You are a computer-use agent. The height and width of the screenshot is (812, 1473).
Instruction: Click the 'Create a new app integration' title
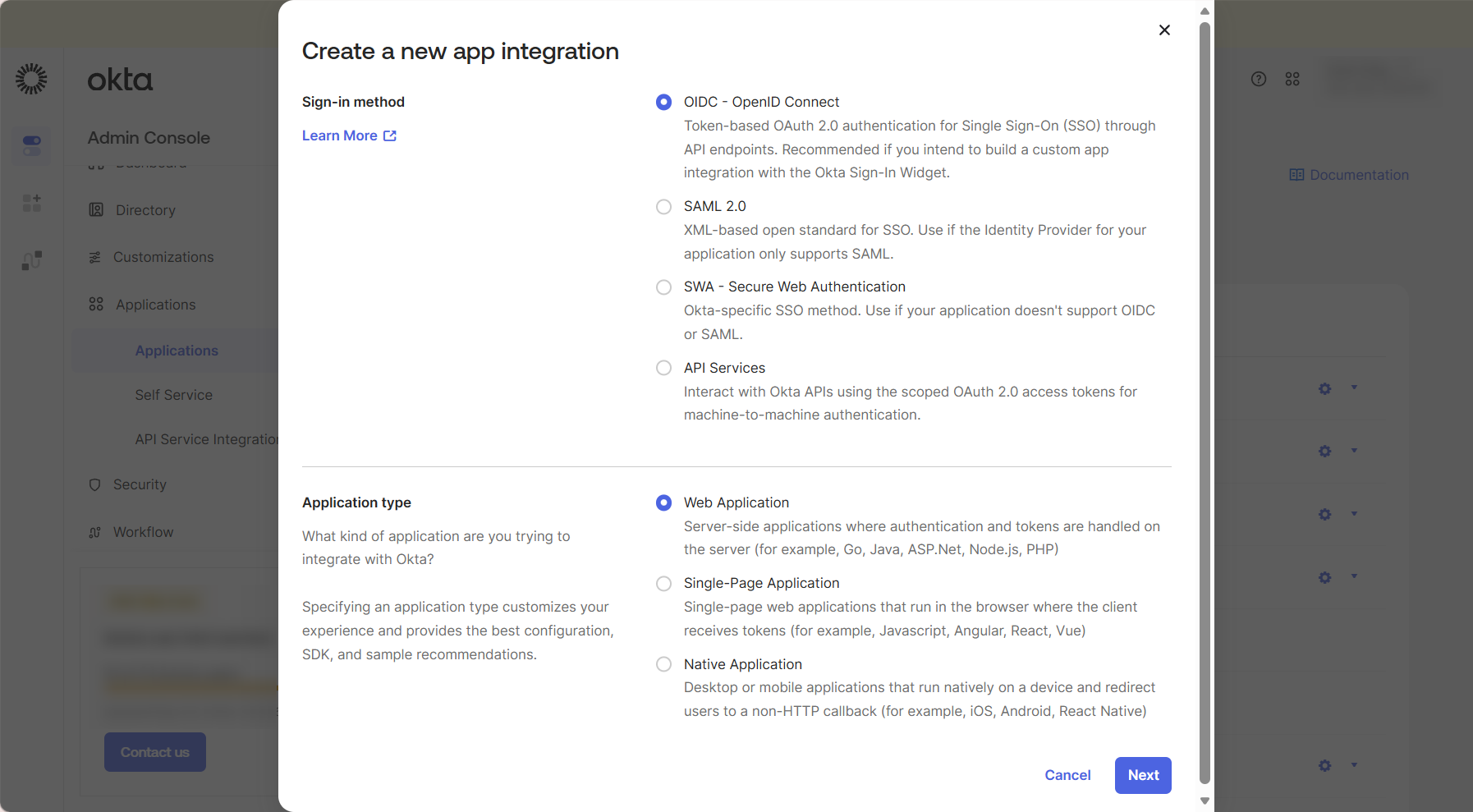click(x=460, y=51)
